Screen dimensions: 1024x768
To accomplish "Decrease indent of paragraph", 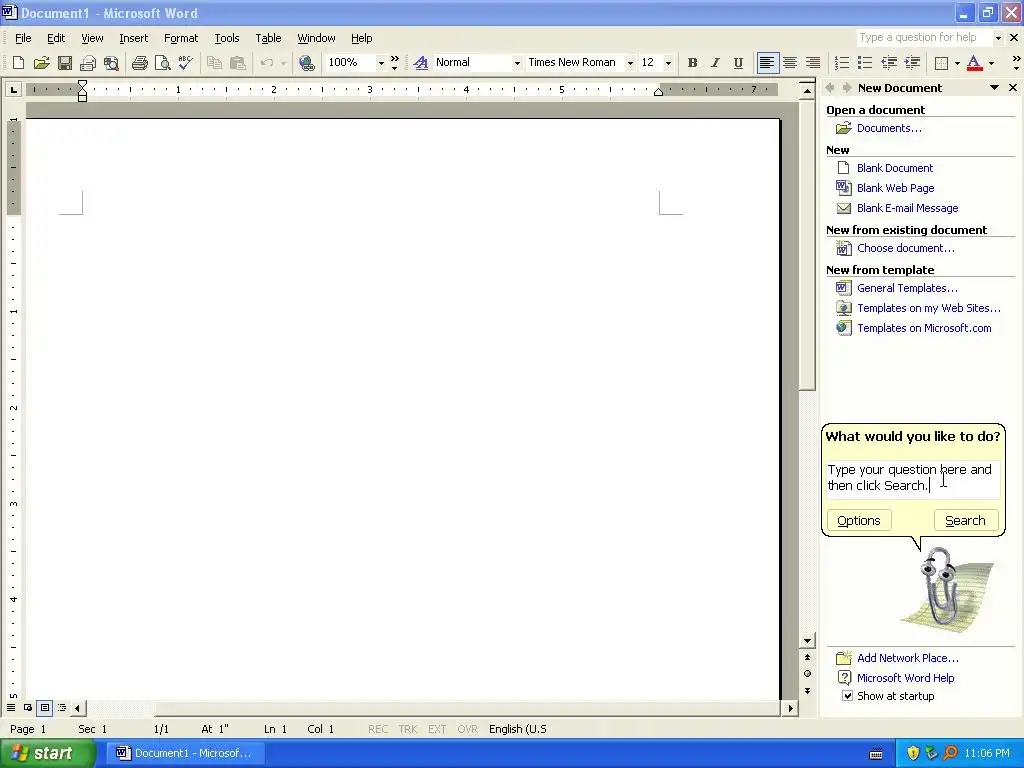I will (888, 63).
